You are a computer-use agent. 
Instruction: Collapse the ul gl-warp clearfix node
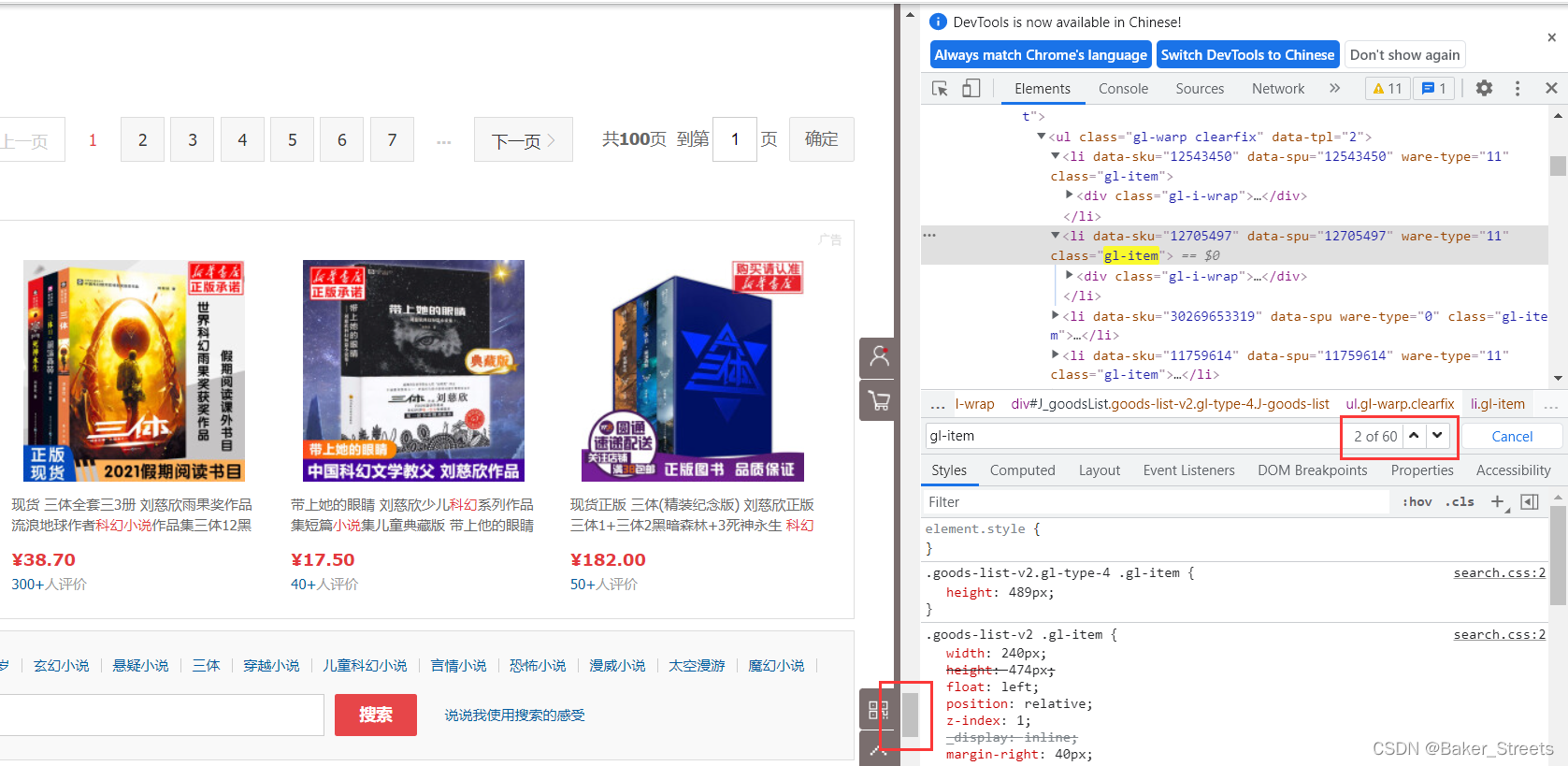pyautogui.click(x=1041, y=137)
